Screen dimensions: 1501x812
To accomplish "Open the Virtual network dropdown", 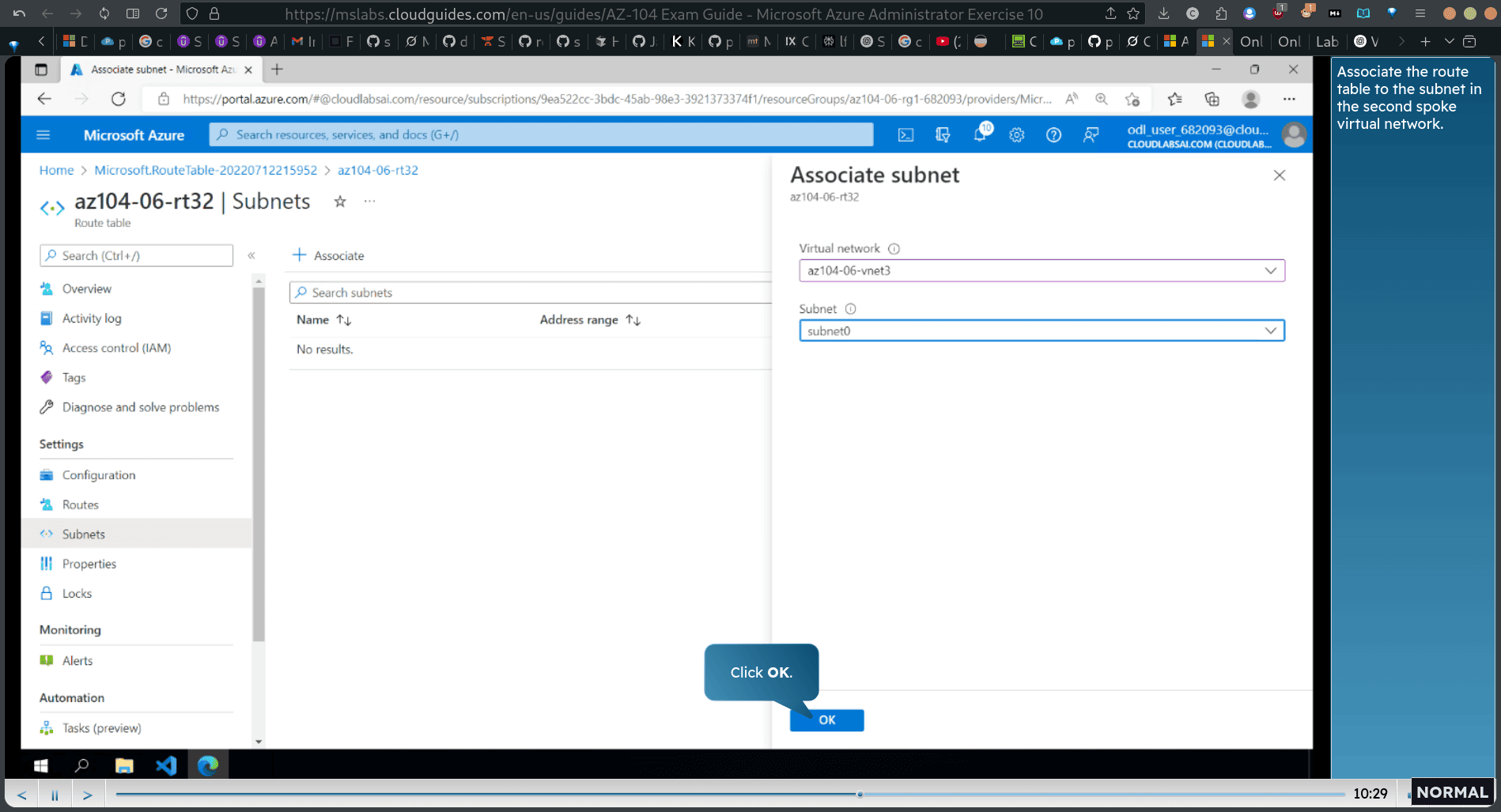I will pyautogui.click(x=1042, y=270).
